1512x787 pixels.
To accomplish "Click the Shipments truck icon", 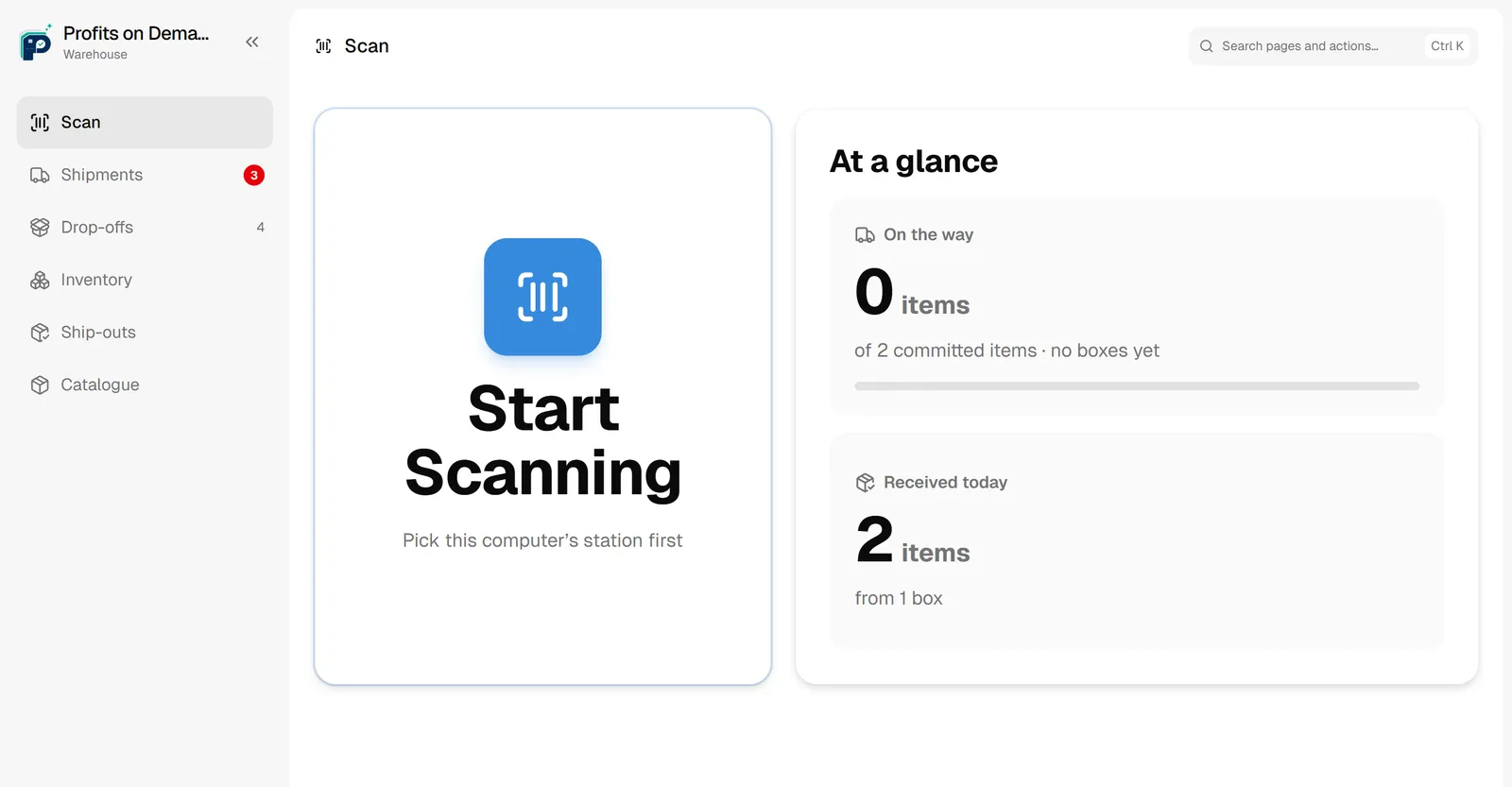I will (40, 175).
